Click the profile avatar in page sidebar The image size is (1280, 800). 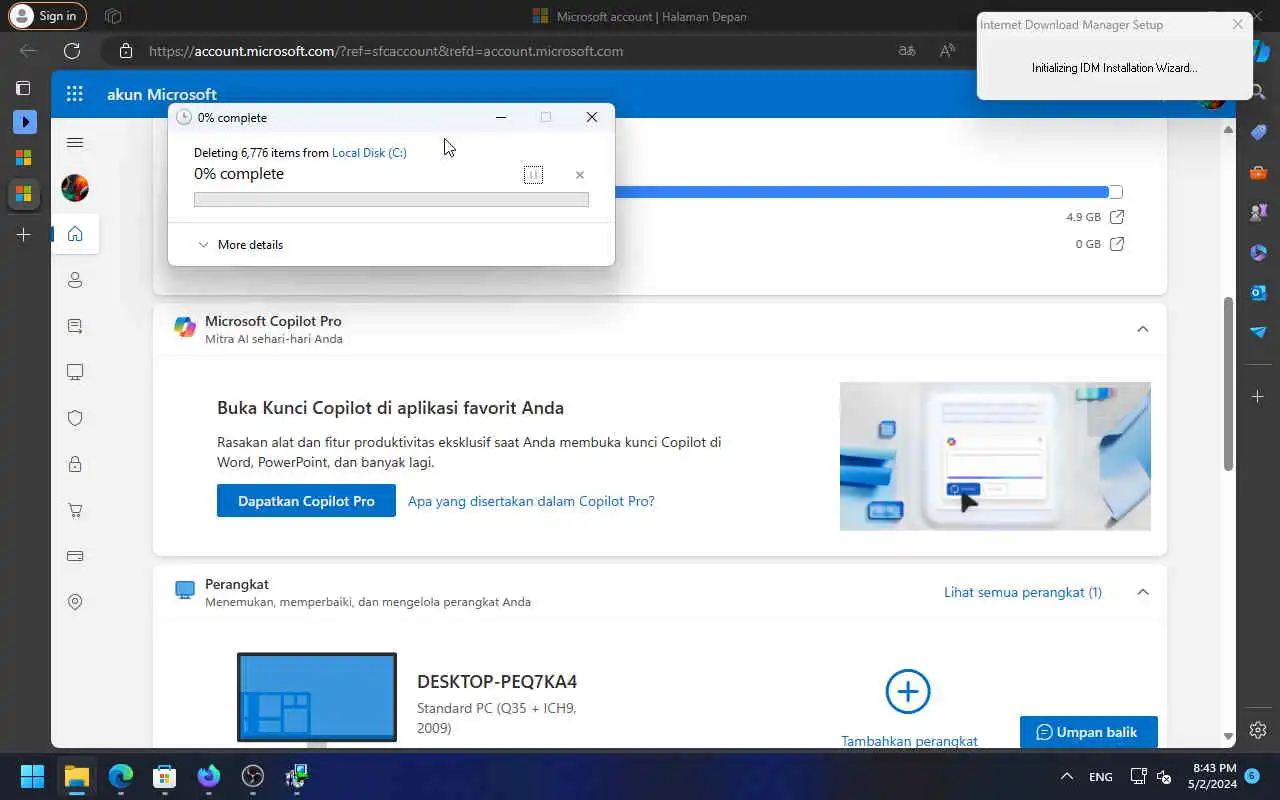pyautogui.click(x=75, y=188)
